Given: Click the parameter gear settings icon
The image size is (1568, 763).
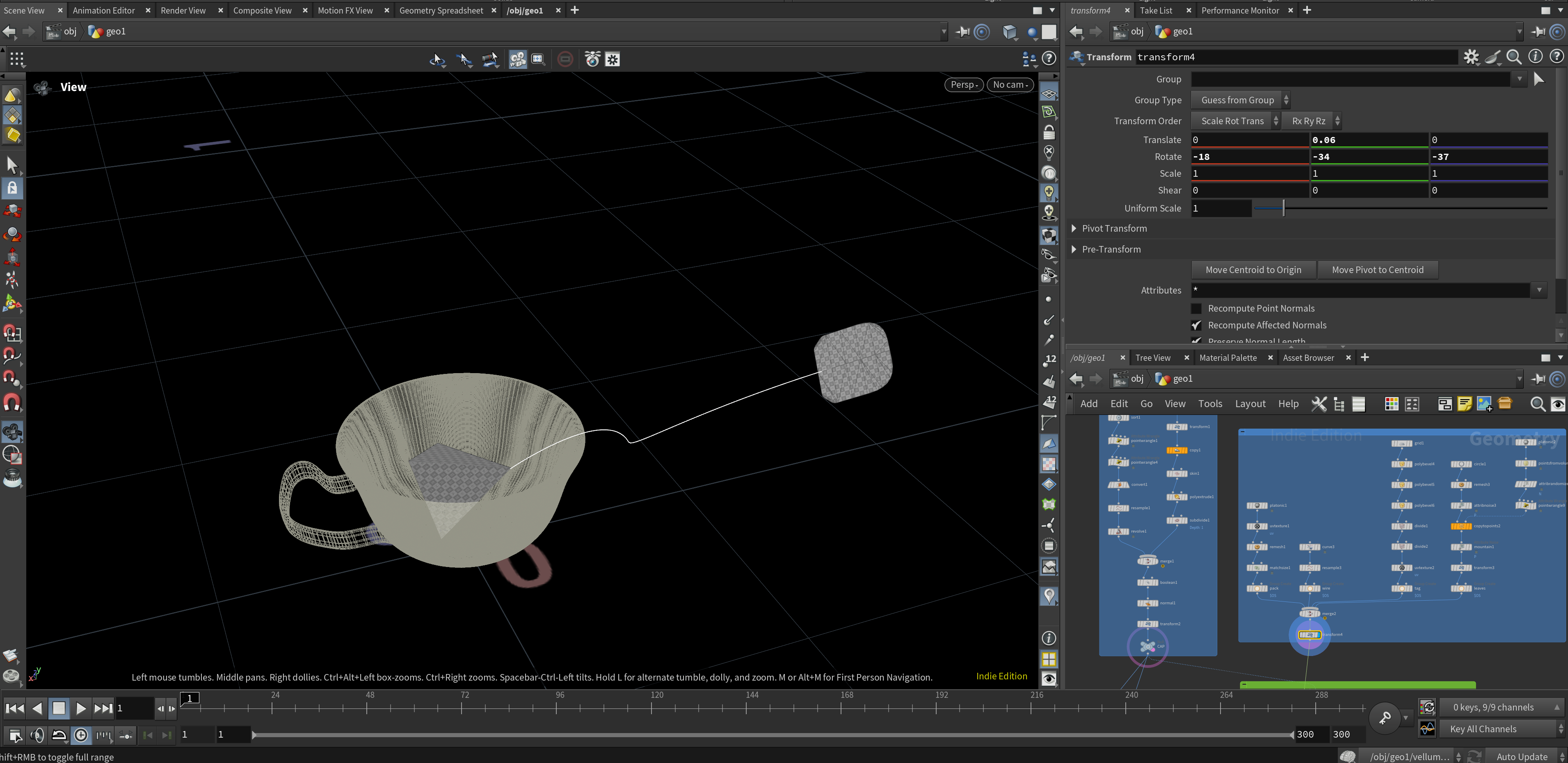Looking at the screenshot, I should (x=1471, y=57).
